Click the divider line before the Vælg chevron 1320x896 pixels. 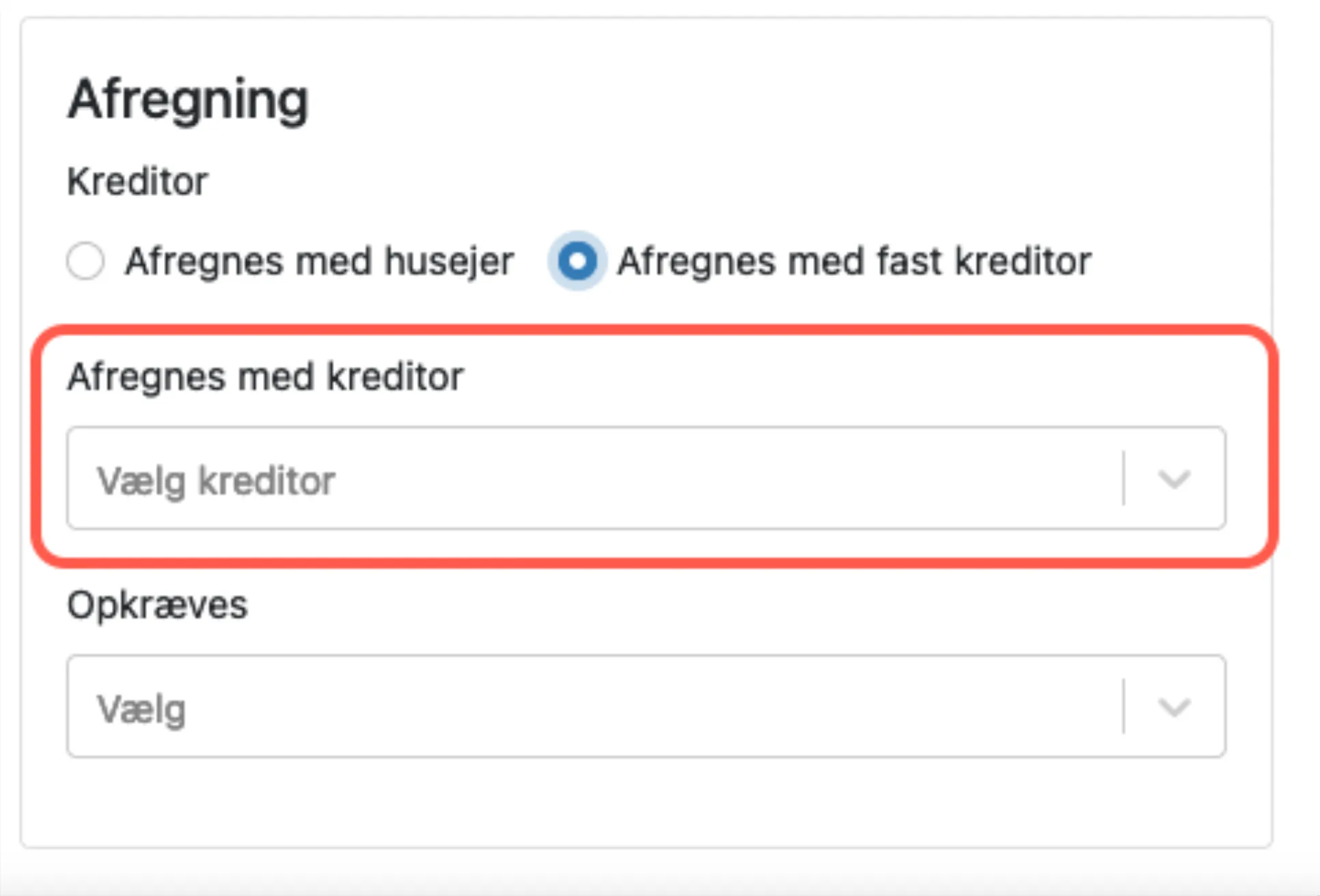point(1123,707)
